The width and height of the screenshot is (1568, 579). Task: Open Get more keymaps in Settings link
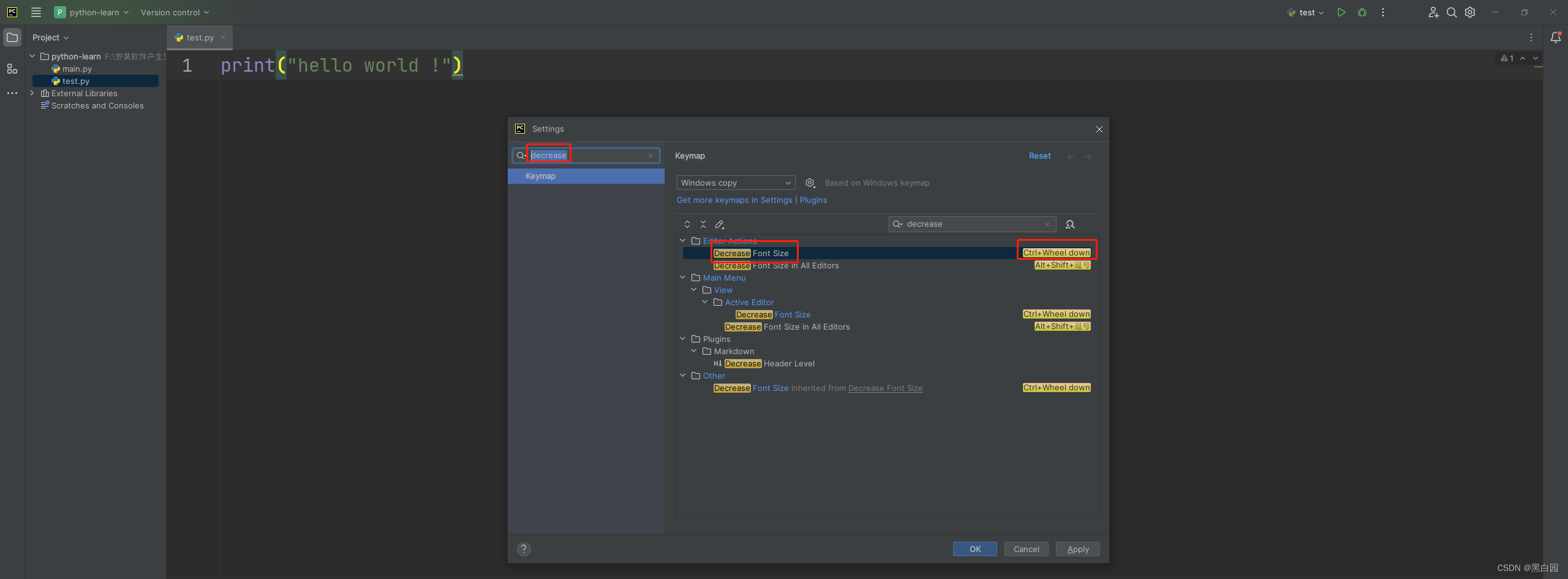coord(734,200)
